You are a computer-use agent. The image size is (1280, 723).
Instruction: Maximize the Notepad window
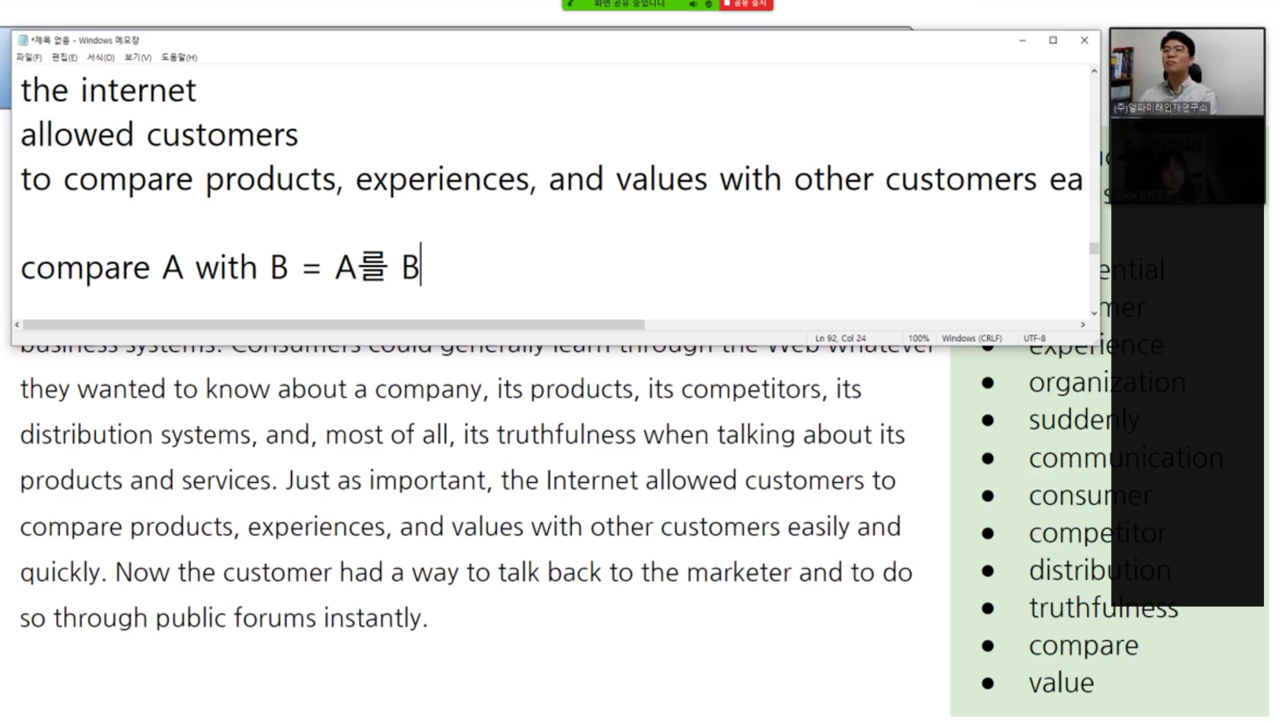(1053, 40)
